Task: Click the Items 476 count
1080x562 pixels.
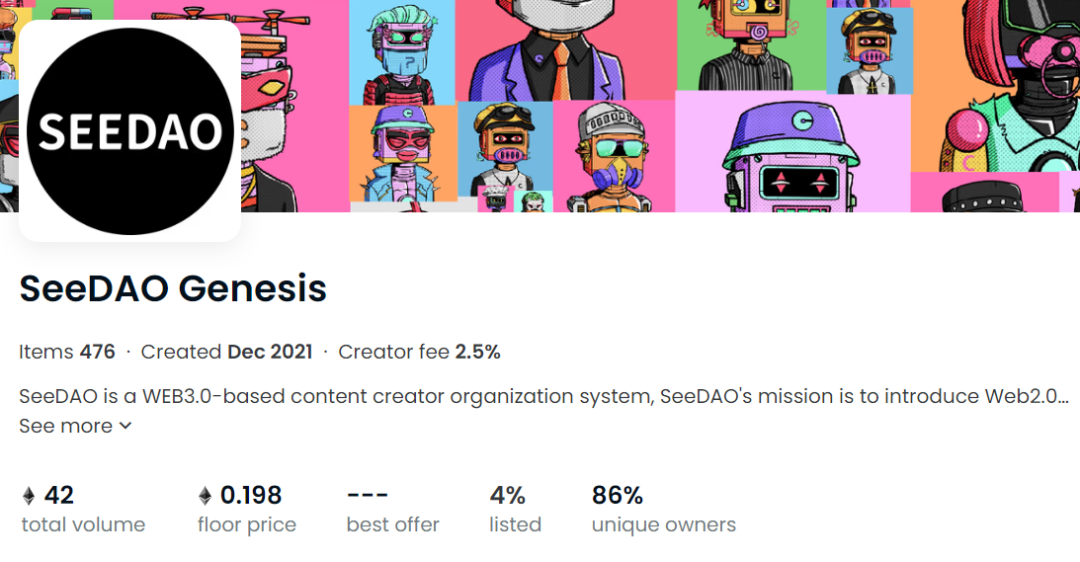Action: tap(67, 352)
